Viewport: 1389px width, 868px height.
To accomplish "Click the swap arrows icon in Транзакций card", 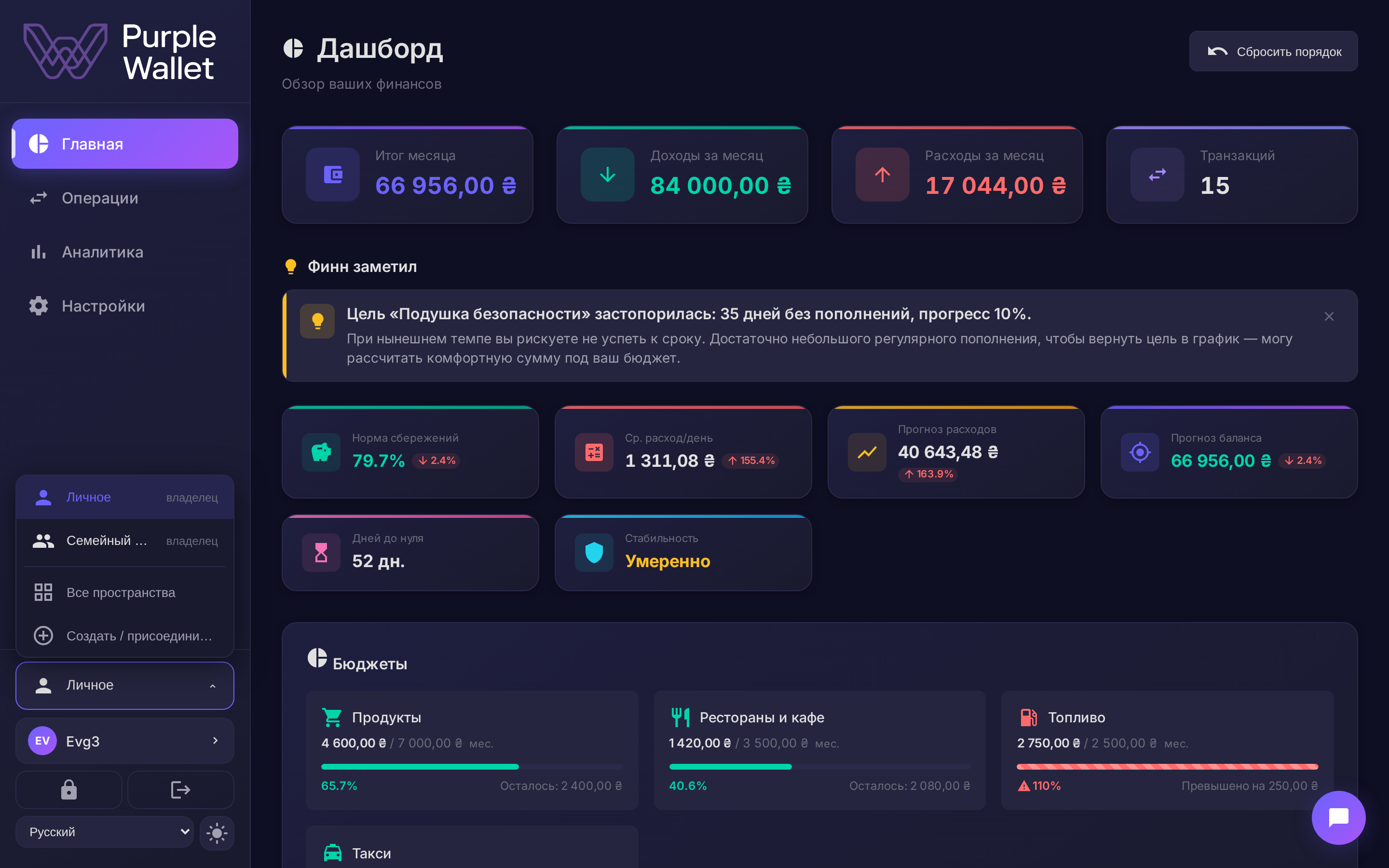I will coord(1157,175).
